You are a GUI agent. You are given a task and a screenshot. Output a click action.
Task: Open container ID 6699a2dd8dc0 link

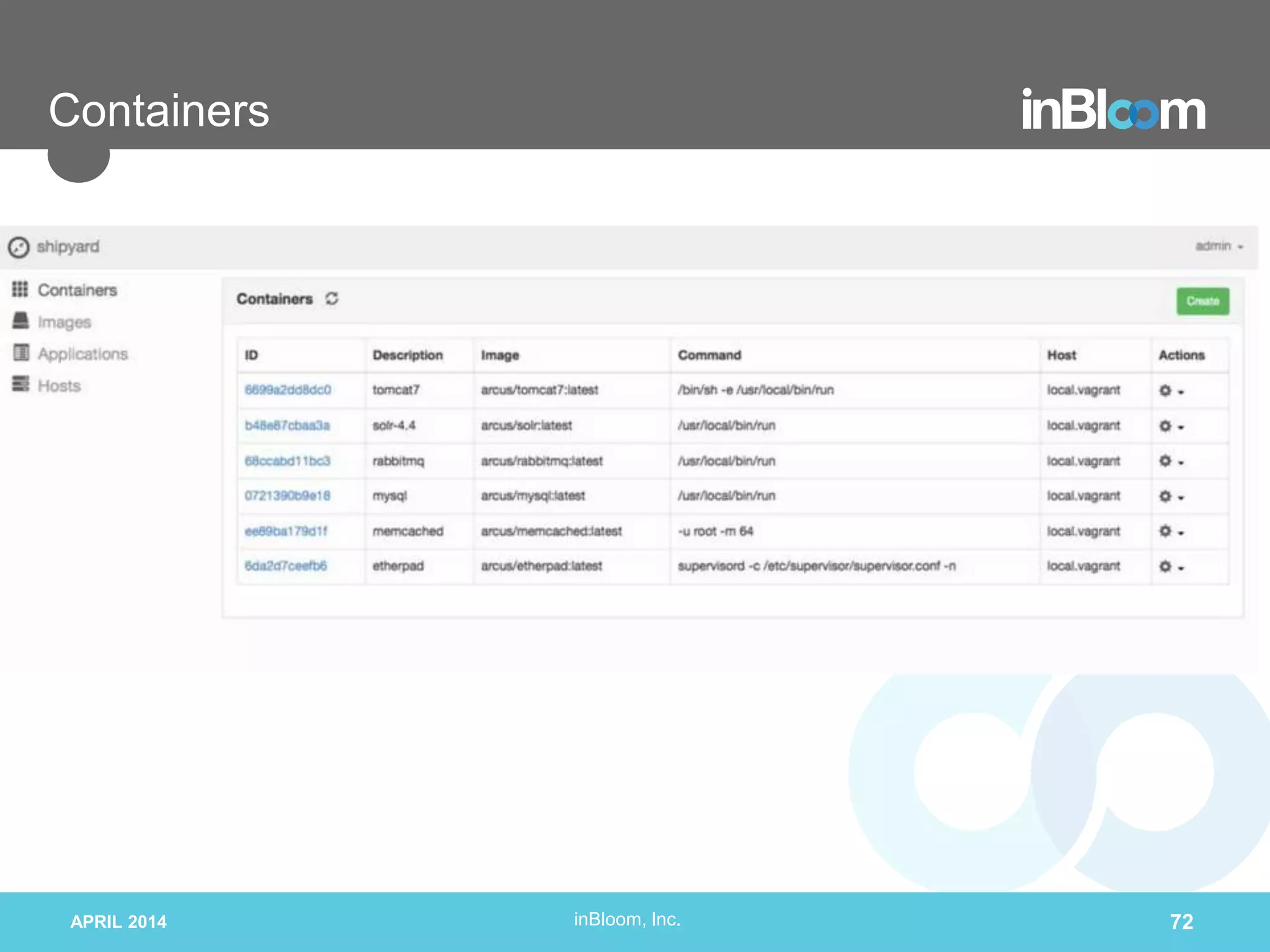click(x=288, y=390)
